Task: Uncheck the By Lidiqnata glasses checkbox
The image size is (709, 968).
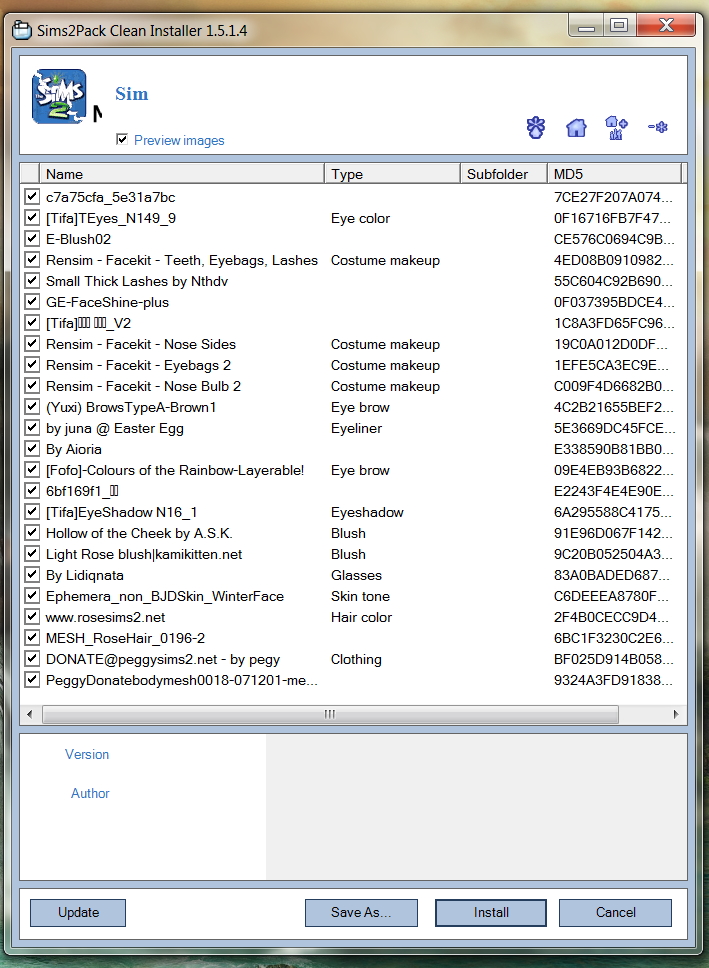Action: coord(31,575)
